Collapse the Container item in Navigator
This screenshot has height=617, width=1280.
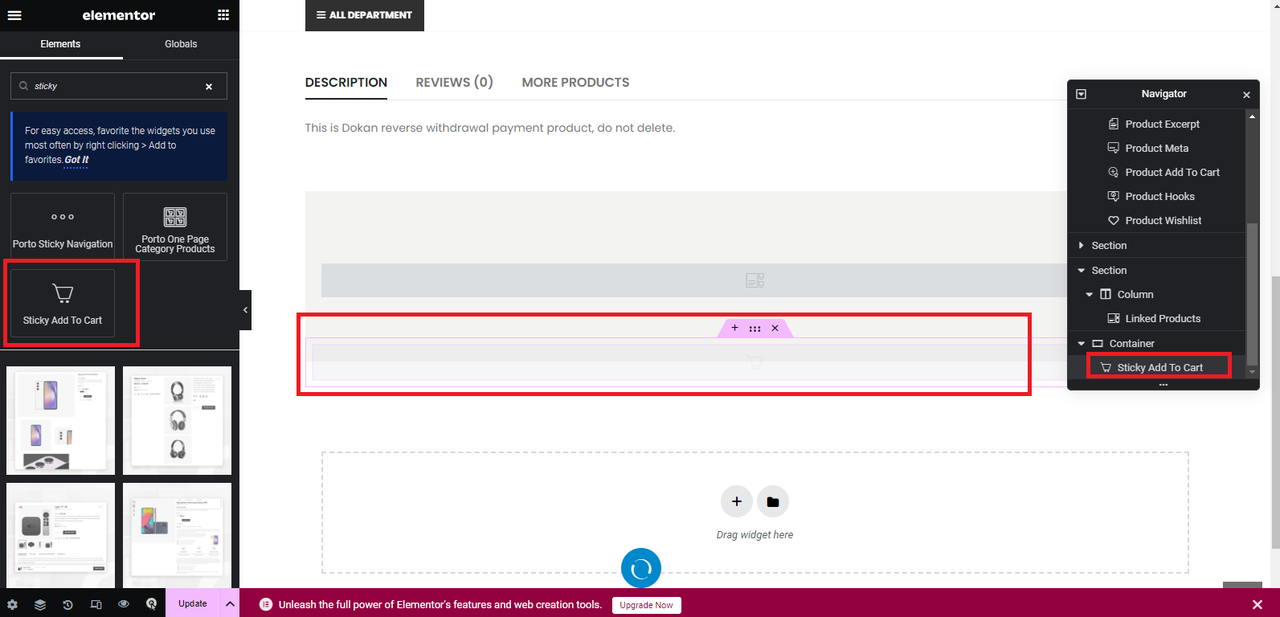[1081, 343]
